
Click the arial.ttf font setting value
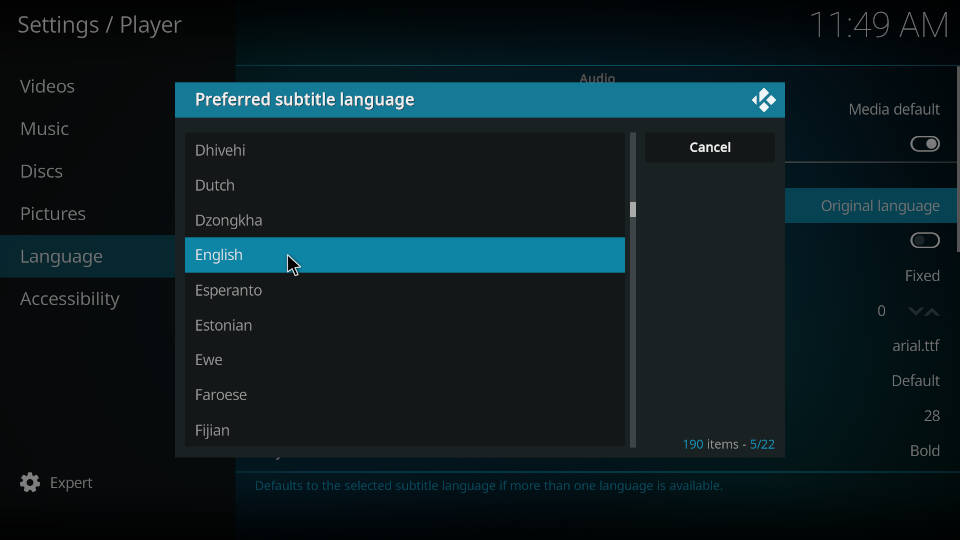pos(915,346)
